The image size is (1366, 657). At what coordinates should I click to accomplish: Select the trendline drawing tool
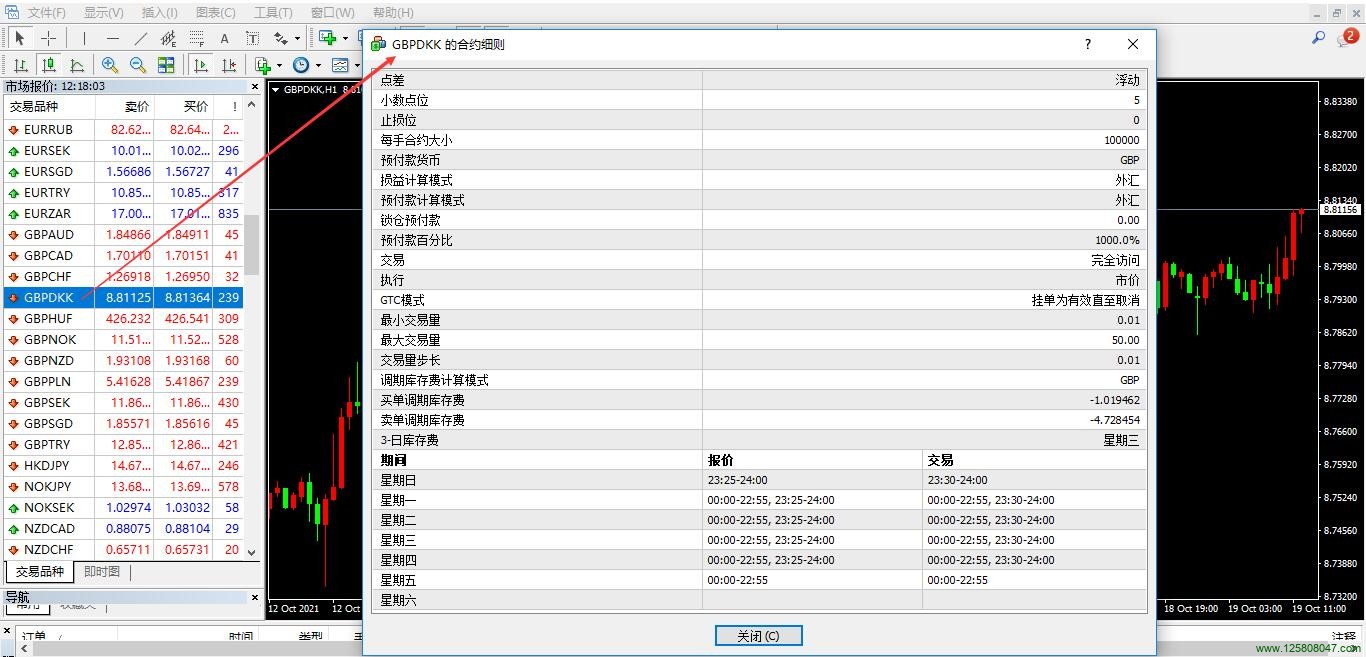140,38
